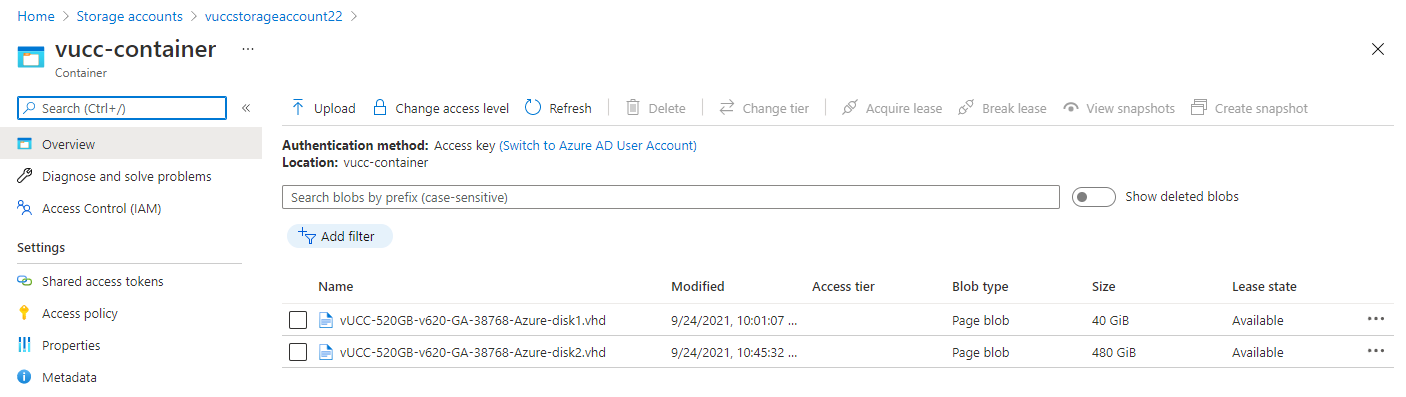The image size is (1406, 397).
Task: Click the Access policy key icon
Action: pyautogui.click(x=25, y=313)
